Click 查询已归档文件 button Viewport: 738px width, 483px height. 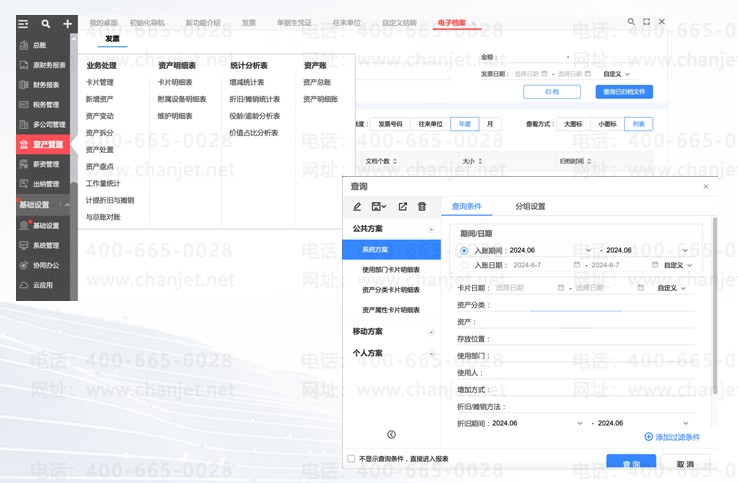(624, 91)
